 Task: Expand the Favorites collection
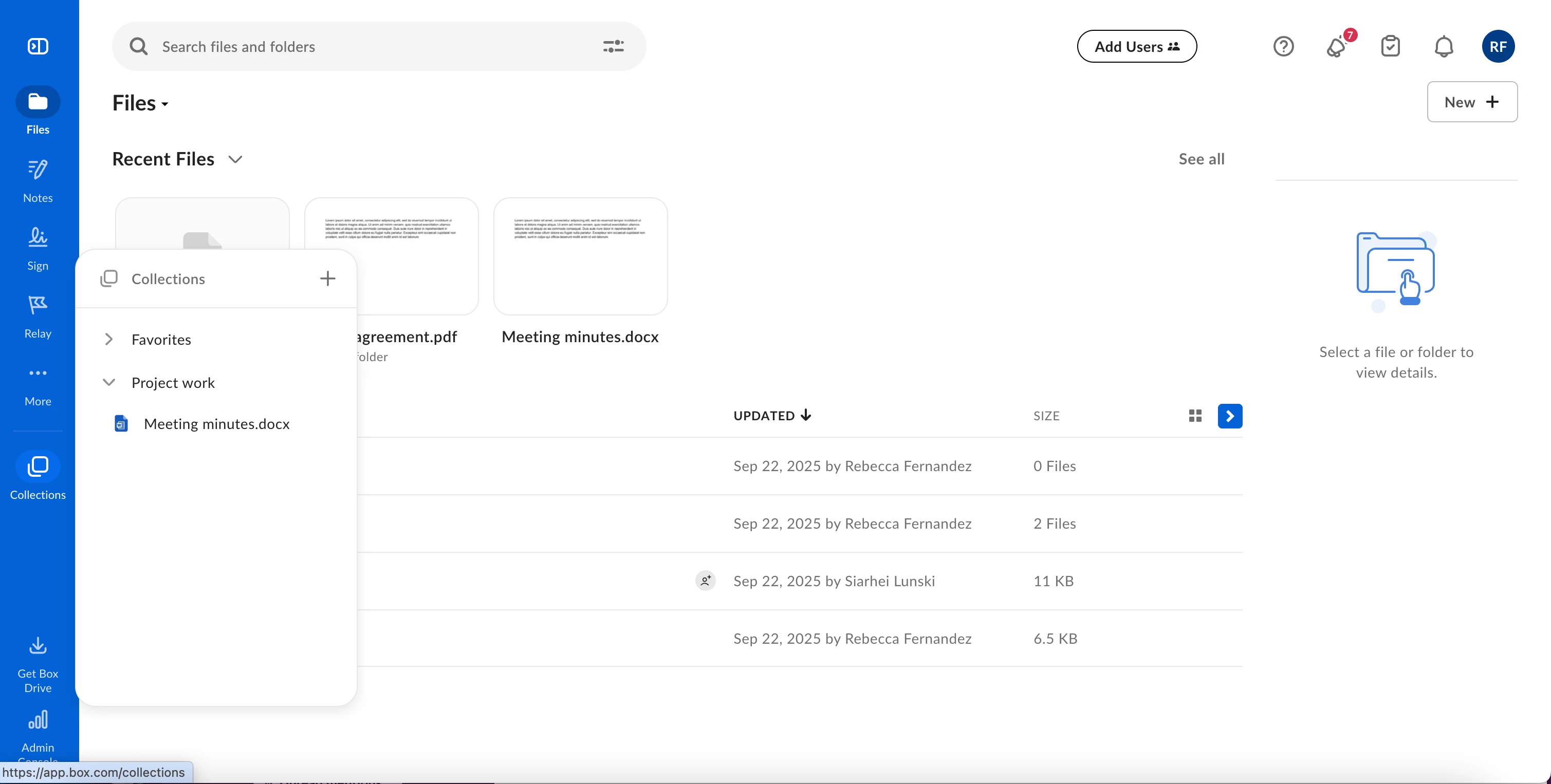109,340
